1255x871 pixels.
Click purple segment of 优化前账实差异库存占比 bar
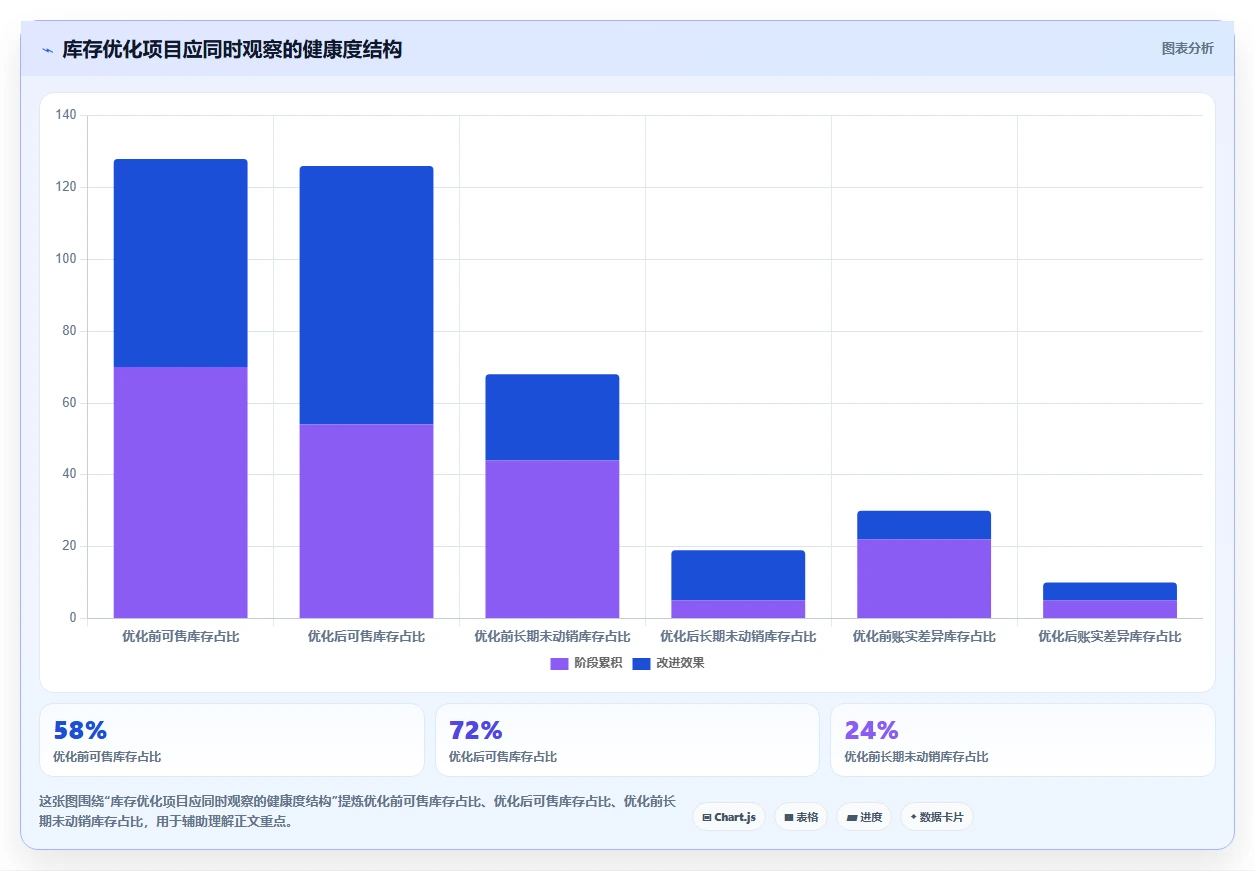pyautogui.click(x=924, y=579)
